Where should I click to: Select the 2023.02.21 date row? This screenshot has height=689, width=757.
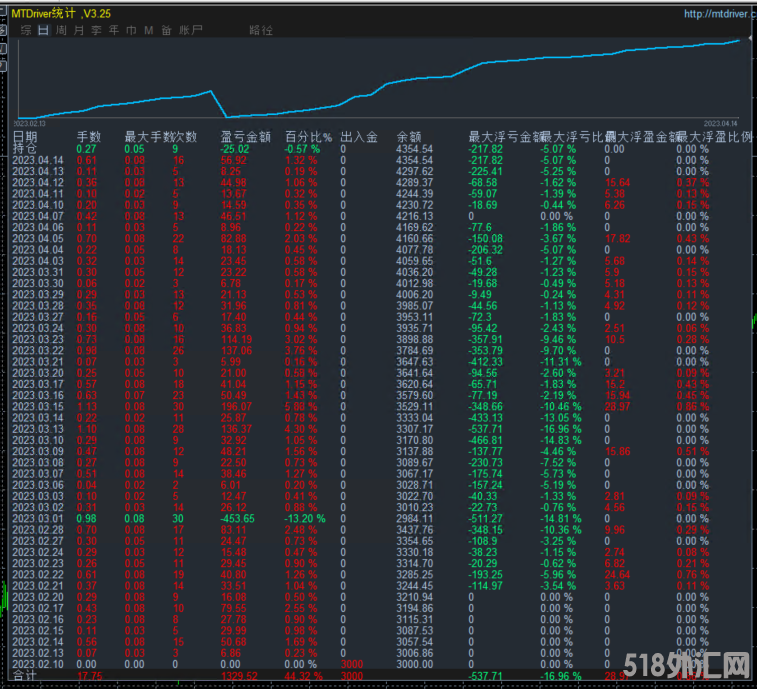click(x=38, y=586)
